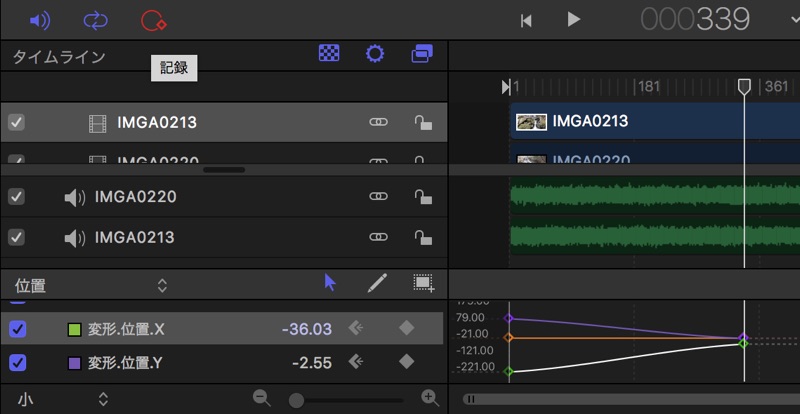Add keyframe diamond for 変形.位置.Y
The image size is (800, 414).
(x=406, y=362)
